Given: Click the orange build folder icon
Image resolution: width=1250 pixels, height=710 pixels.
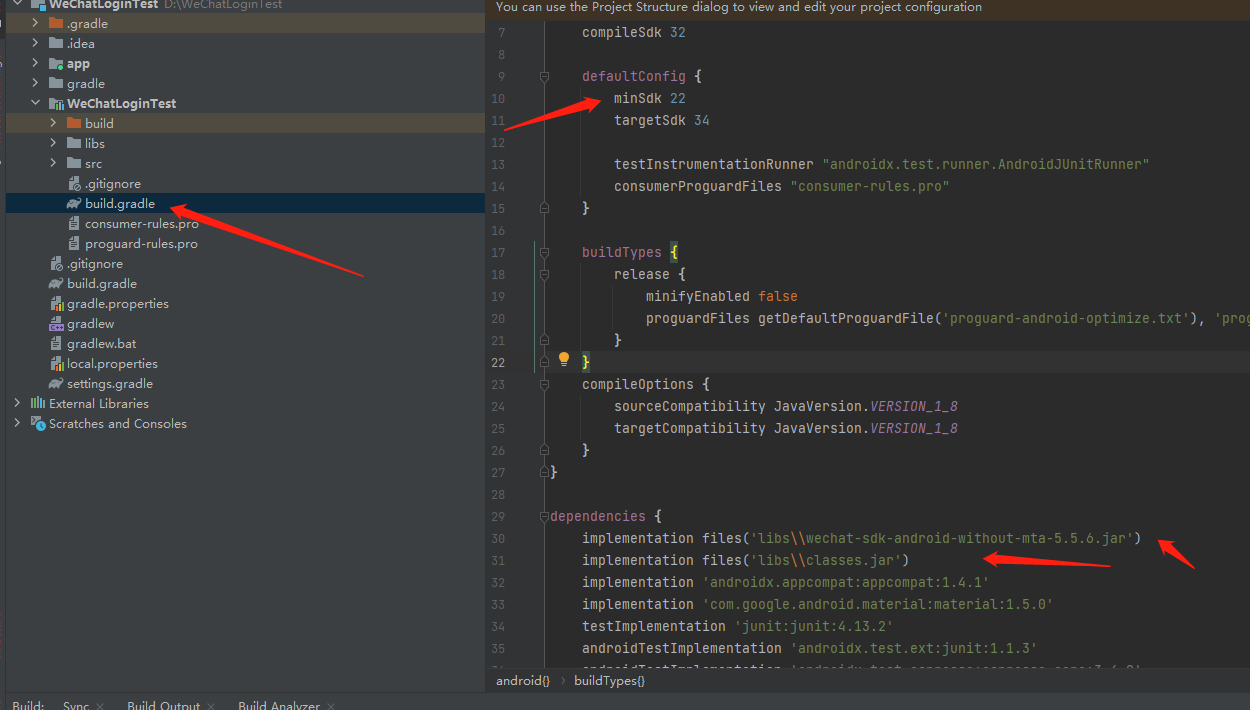Looking at the screenshot, I should [75, 123].
